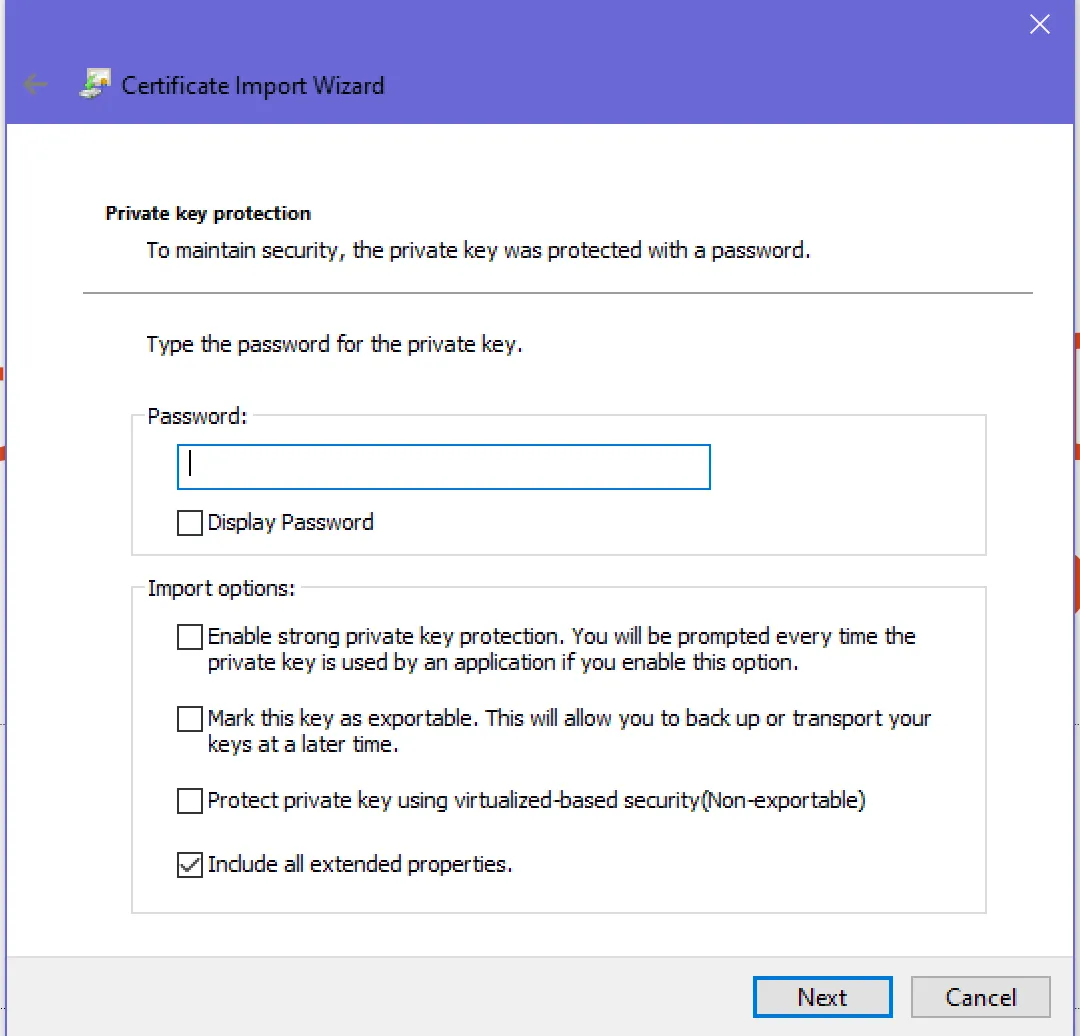The image size is (1080, 1036).
Task: Click the keys at a later time text
Action: (303, 745)
